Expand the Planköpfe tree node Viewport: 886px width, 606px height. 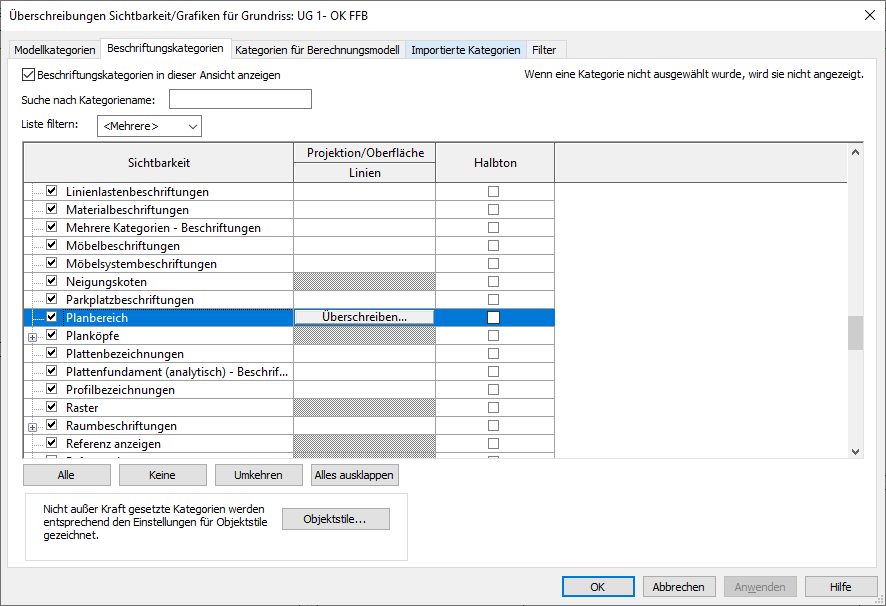pyautogui.click(x=33, y=337)
